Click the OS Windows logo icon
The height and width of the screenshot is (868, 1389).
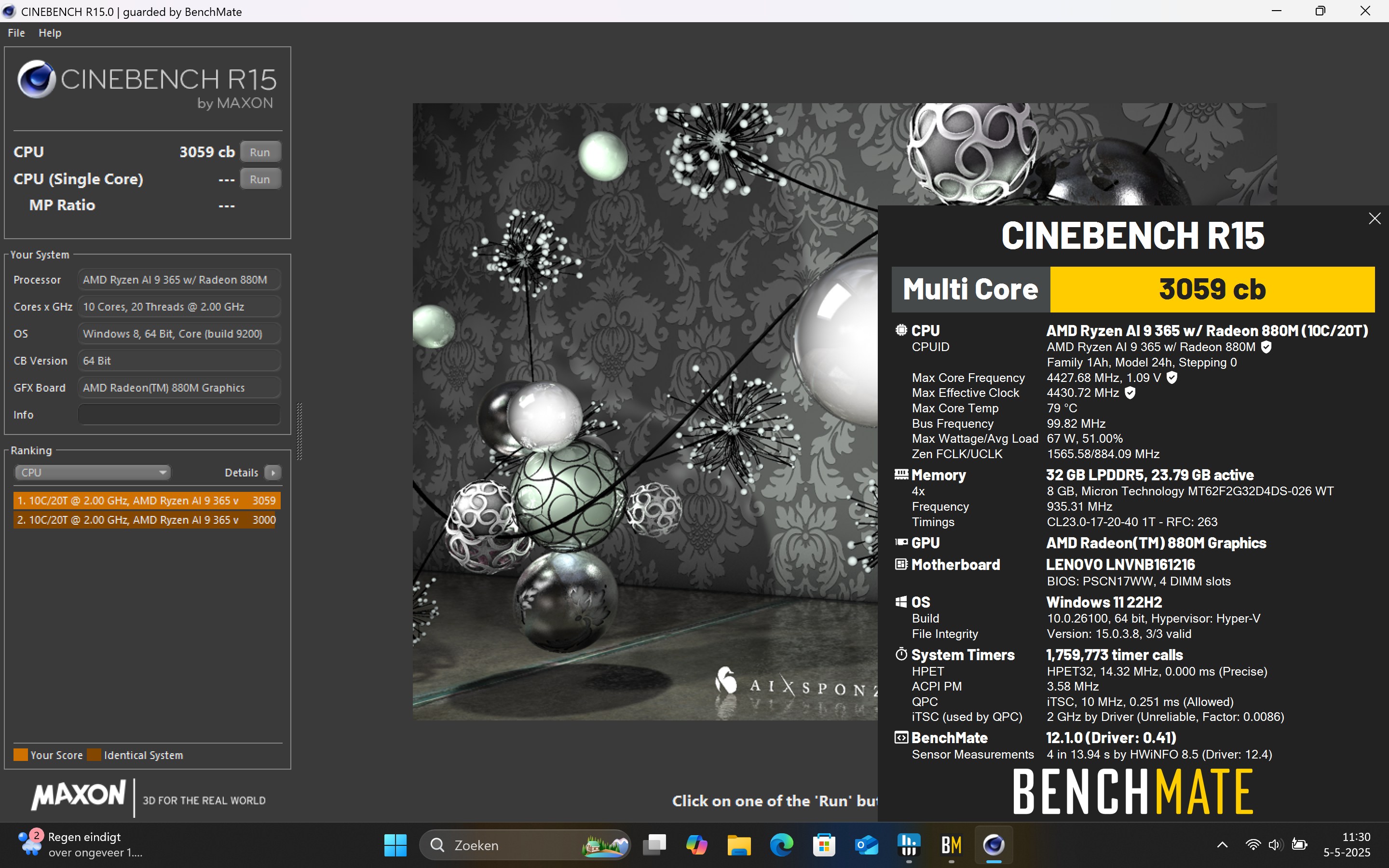tap(901, 602)
